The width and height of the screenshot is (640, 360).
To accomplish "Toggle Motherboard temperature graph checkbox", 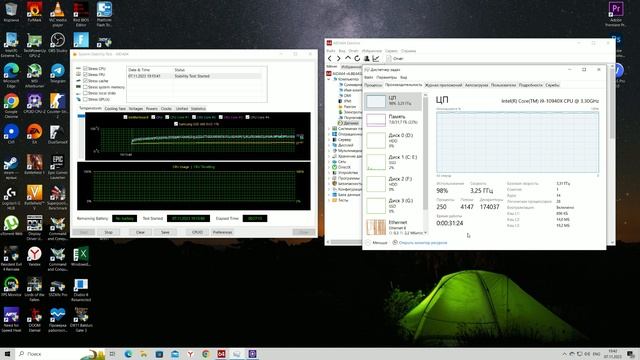I will pos(125,117).
